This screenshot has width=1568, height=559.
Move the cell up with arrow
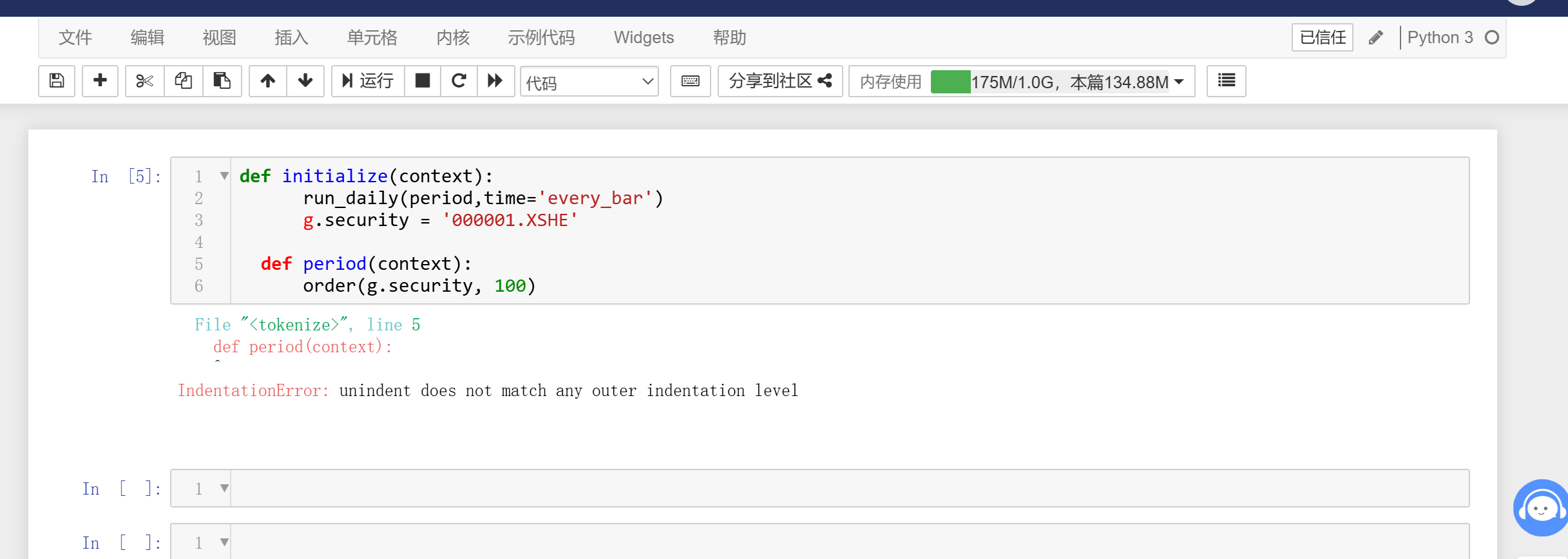(x=268, y=81)
